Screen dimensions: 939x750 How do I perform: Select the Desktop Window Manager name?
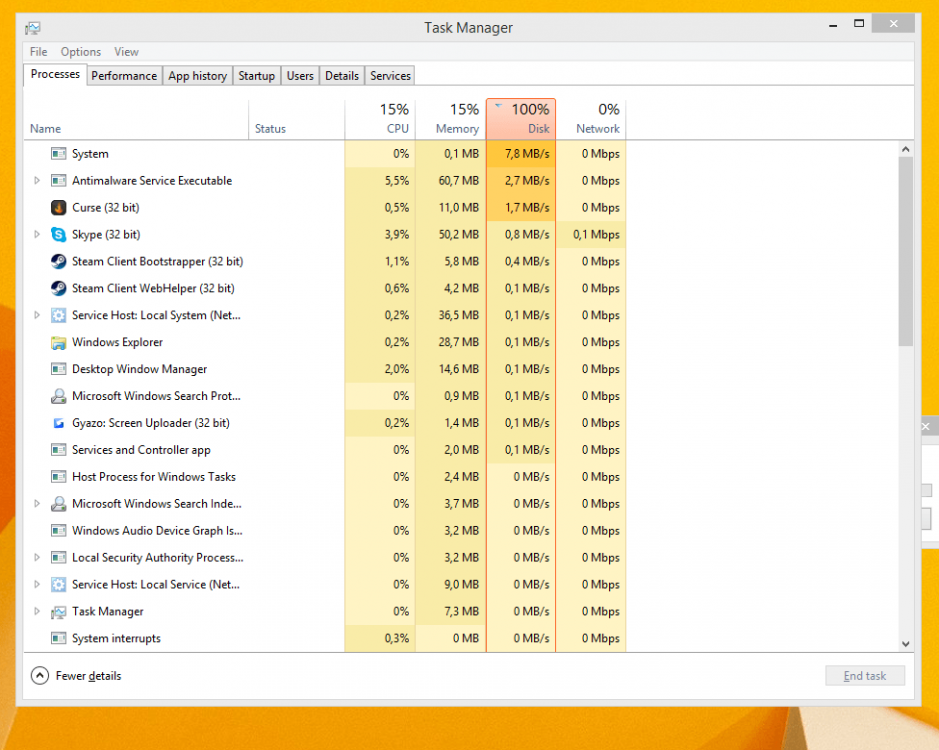pyautogui.click(x=140, y=369)
